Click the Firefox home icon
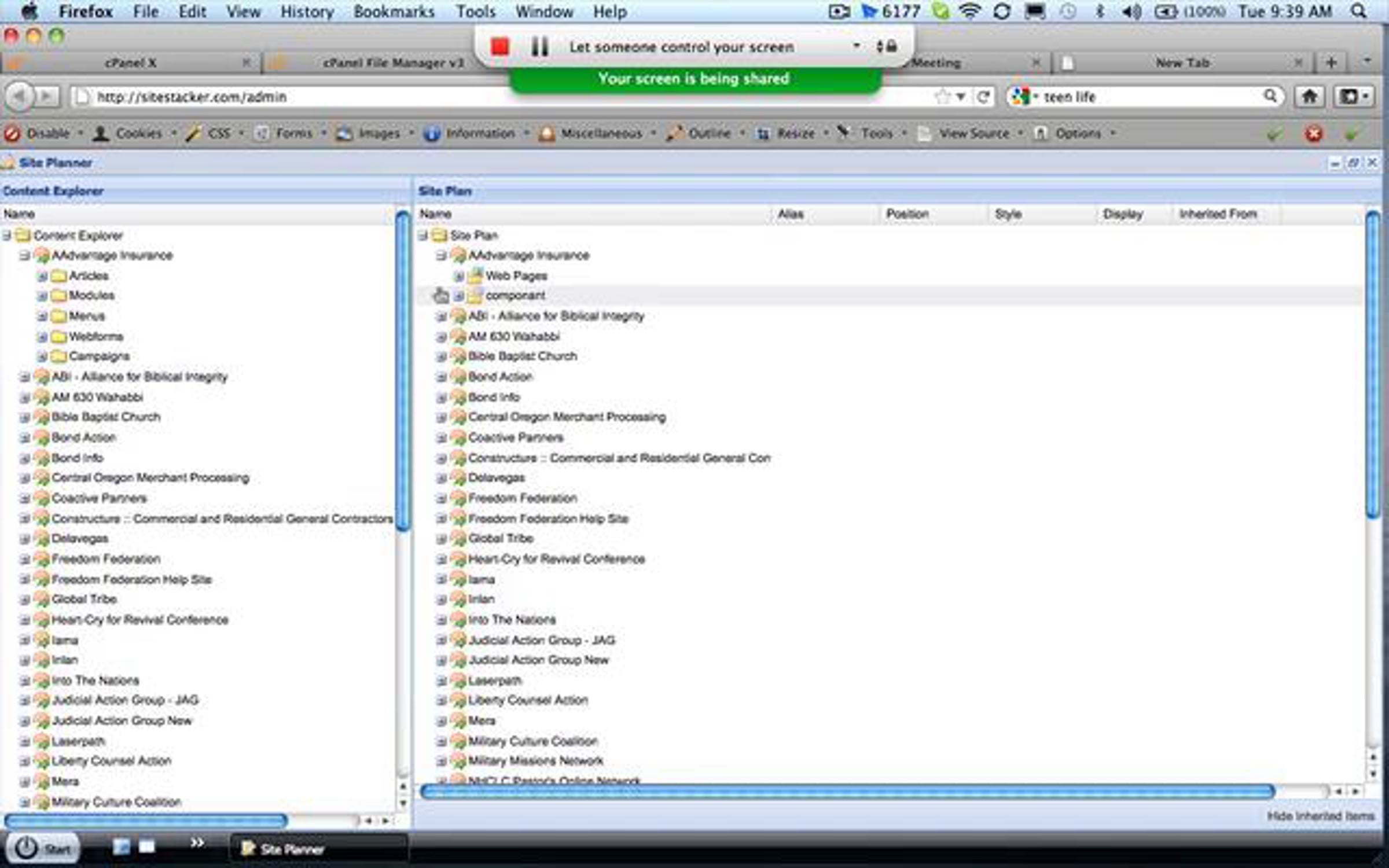The image size is (1389, 868). 1309,97
